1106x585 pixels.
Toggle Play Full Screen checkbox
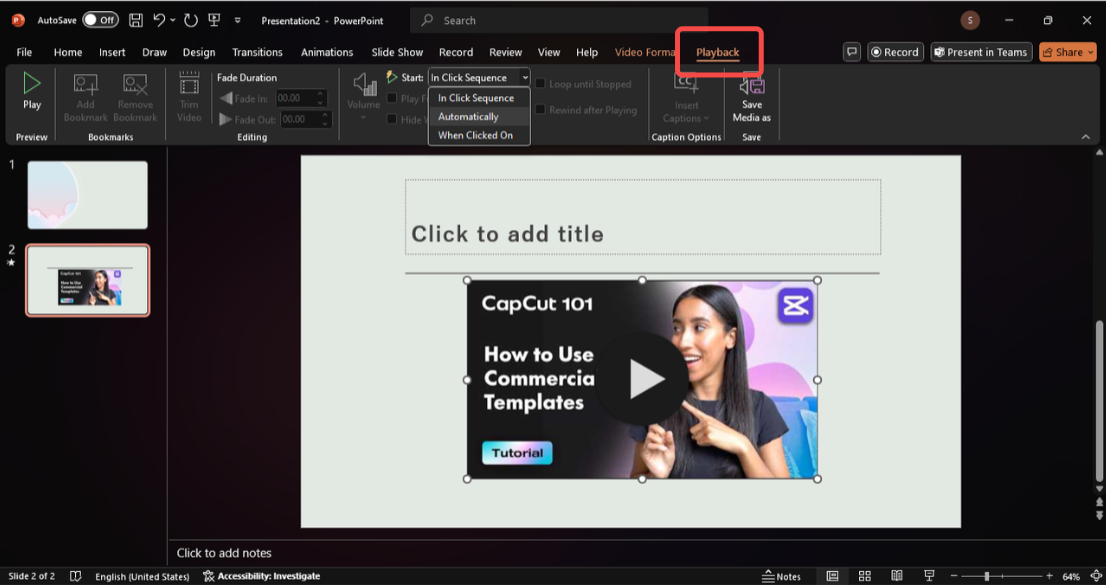[391, 98]
